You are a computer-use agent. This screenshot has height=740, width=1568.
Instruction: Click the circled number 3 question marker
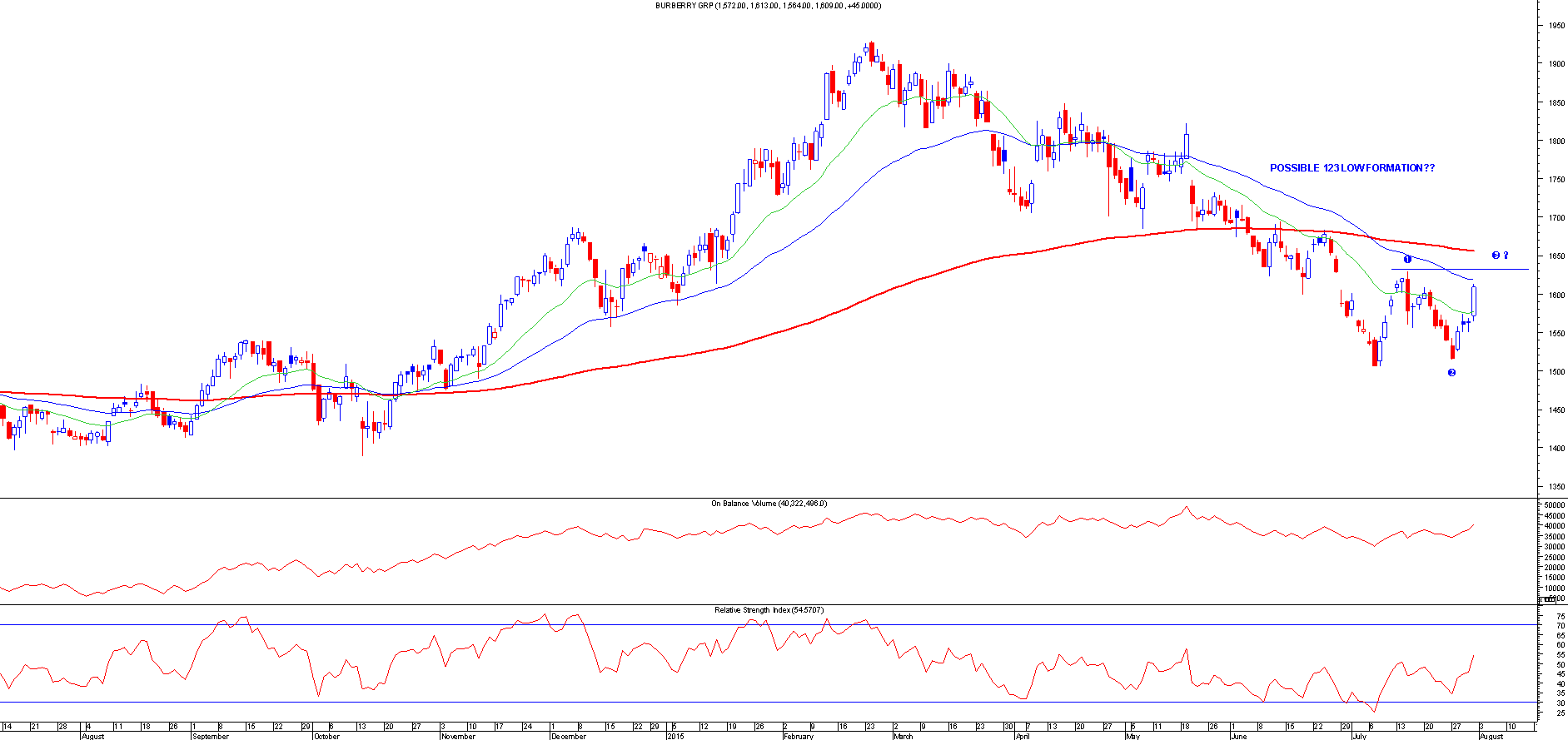click(1500, 256)
